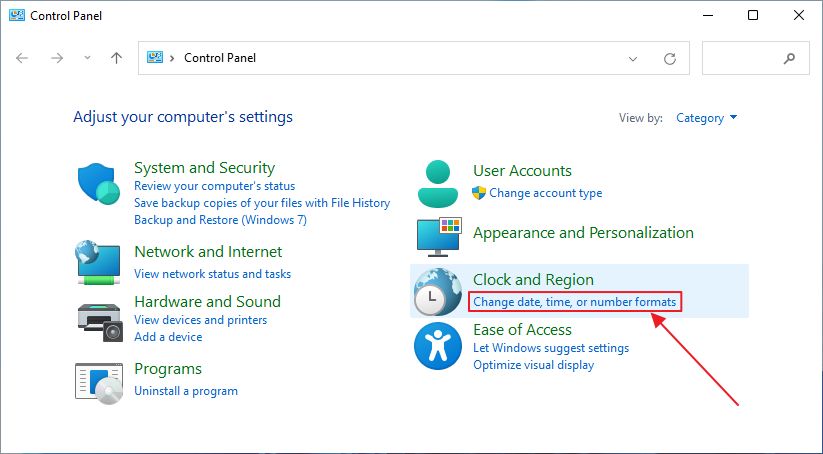This screenshot has height=454, width=823.
Task: Open Backup and Restore (Windows 7)
Action: [x=220, y=219]
